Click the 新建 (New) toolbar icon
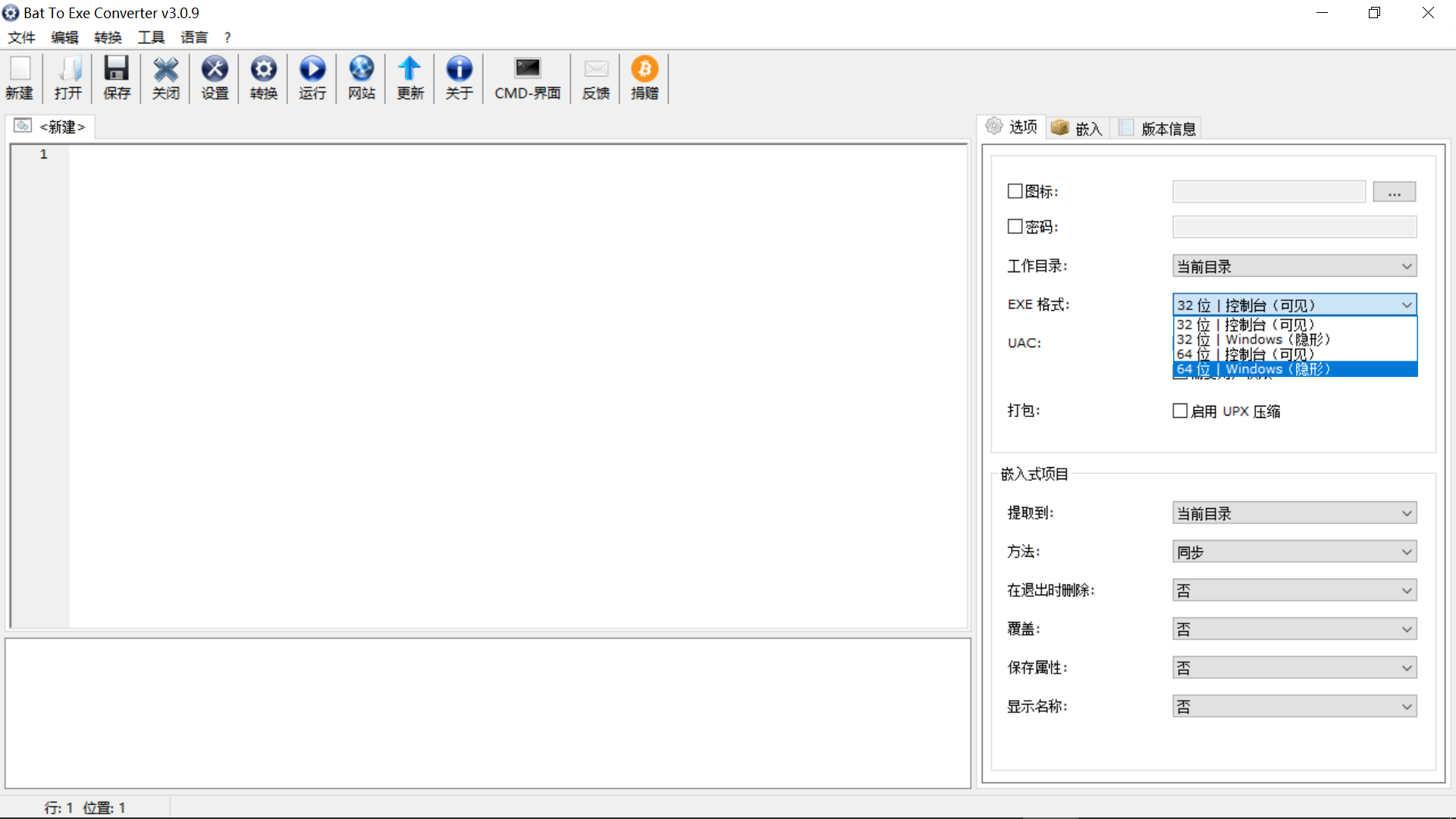Screen dimensions: 1456x819 point(20,77)
